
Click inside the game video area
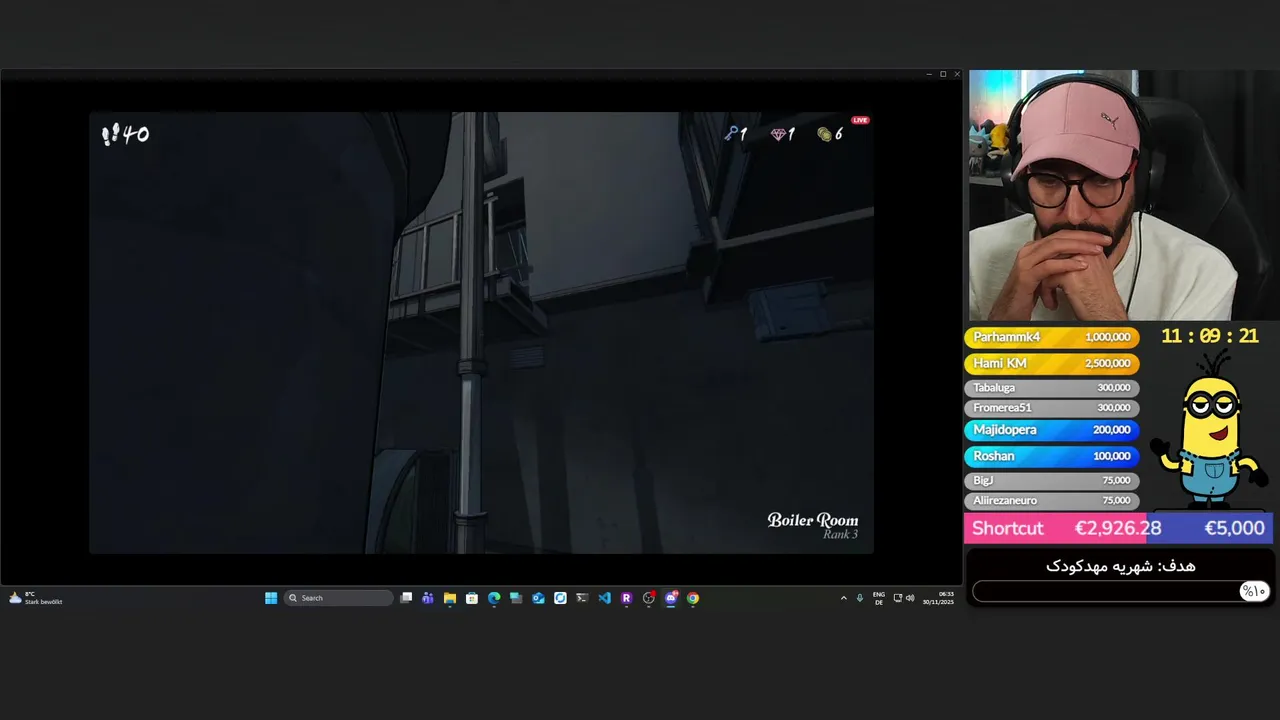[x=481, y=333]
